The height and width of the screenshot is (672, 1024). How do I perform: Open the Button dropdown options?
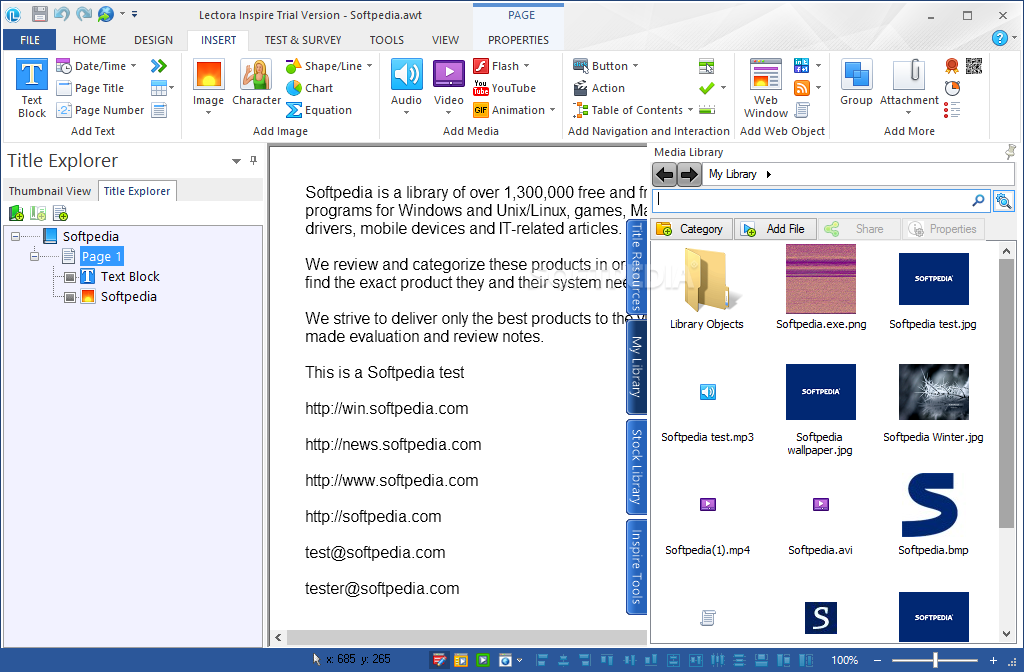point(635,66)
